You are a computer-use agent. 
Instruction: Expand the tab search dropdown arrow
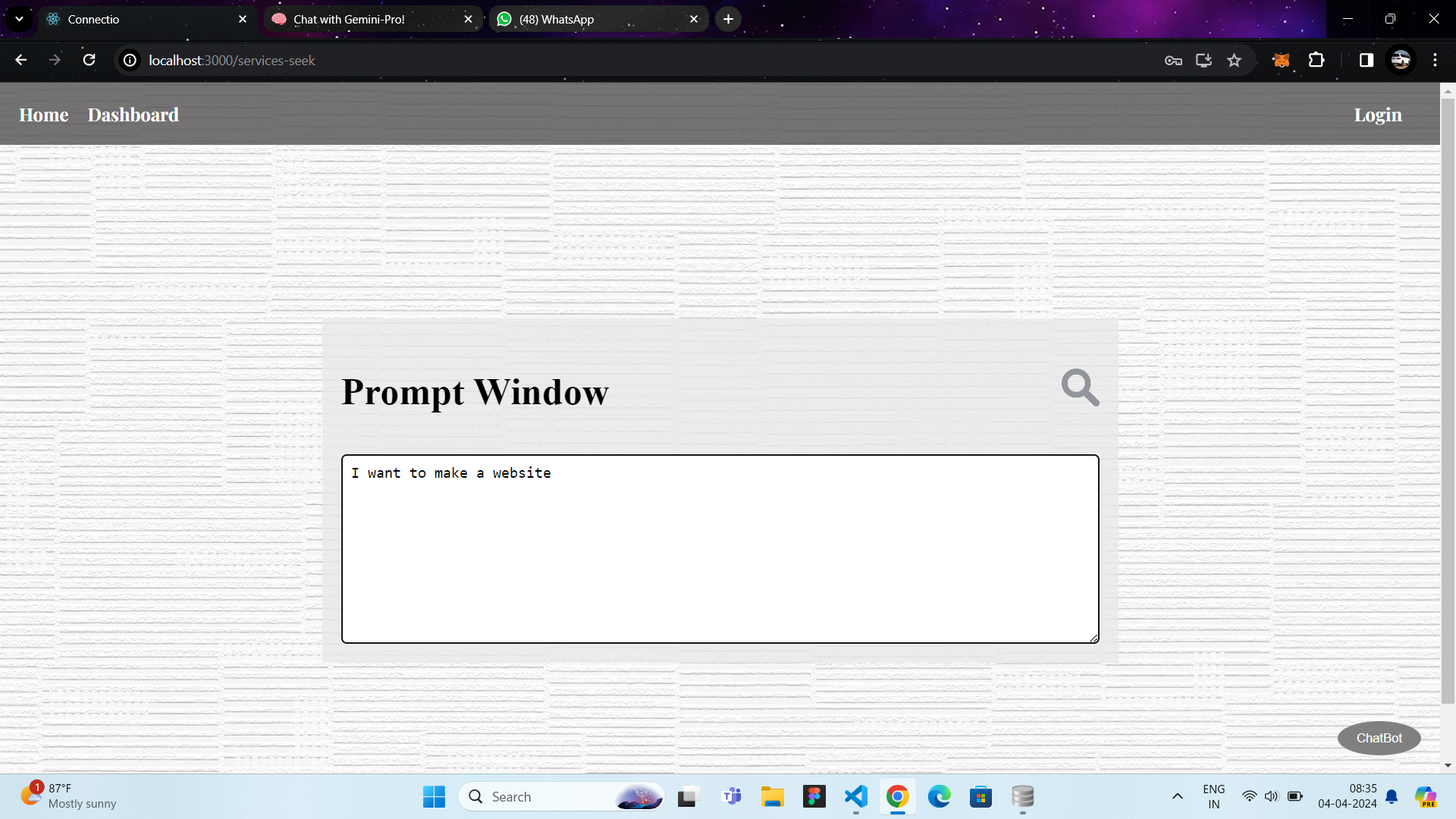coord(19,19)
